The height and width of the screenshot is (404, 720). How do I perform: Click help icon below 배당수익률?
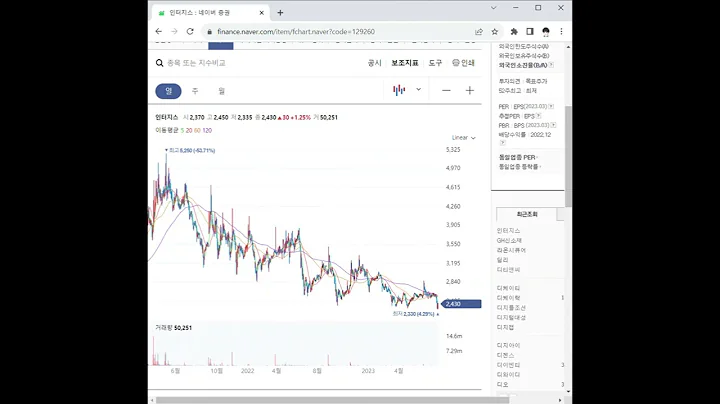point(502,143)
